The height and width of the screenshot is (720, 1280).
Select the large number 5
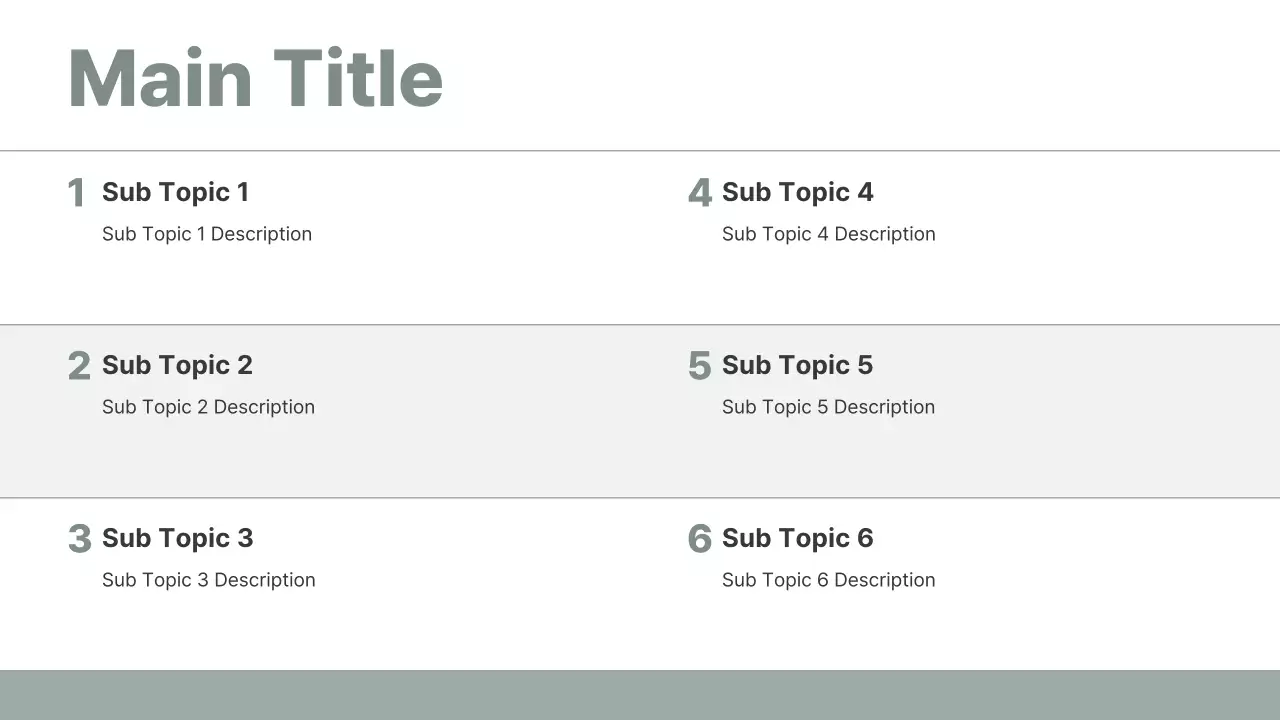pyautogui.click(x=700, y=366)
